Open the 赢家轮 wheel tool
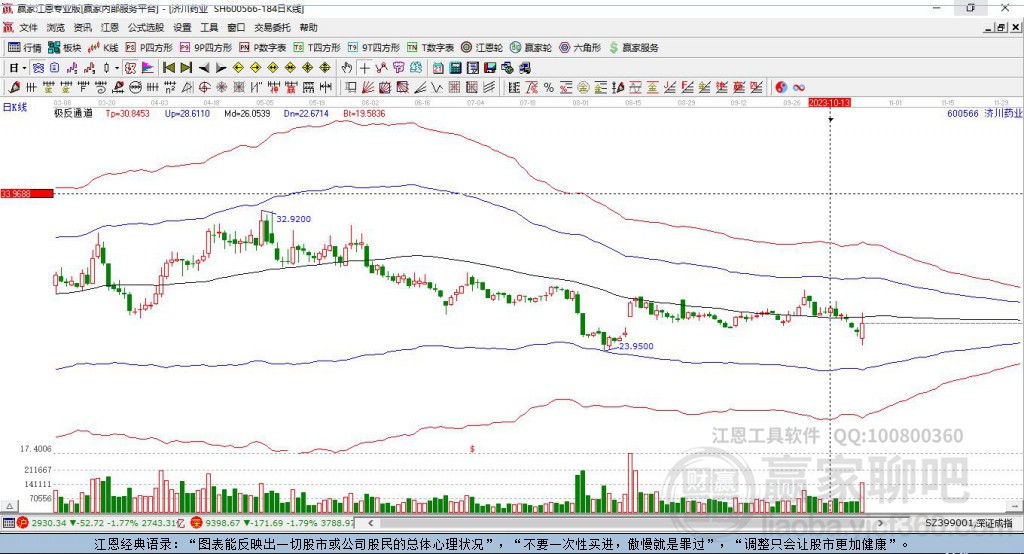 pyautogui.click(x=531, y=48)
